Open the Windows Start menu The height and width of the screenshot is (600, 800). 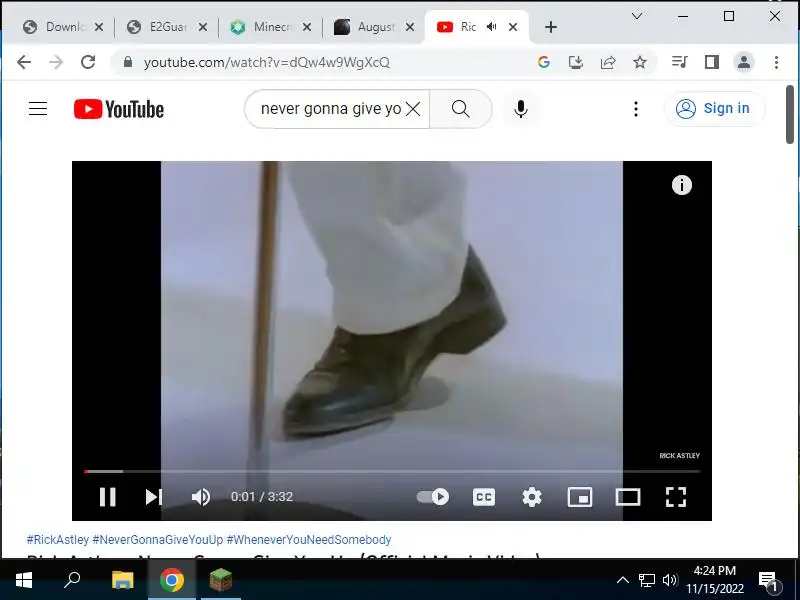click(x=24, y=580)
